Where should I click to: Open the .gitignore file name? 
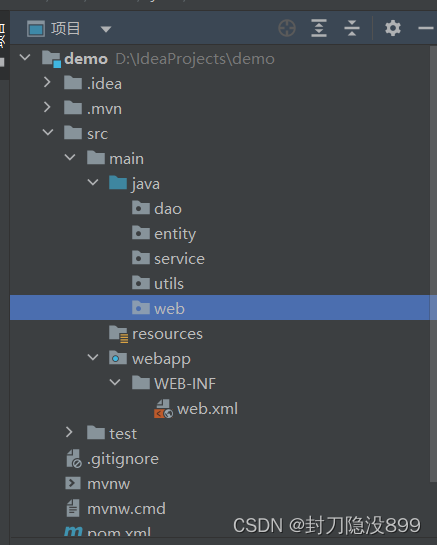click(123, 459)
